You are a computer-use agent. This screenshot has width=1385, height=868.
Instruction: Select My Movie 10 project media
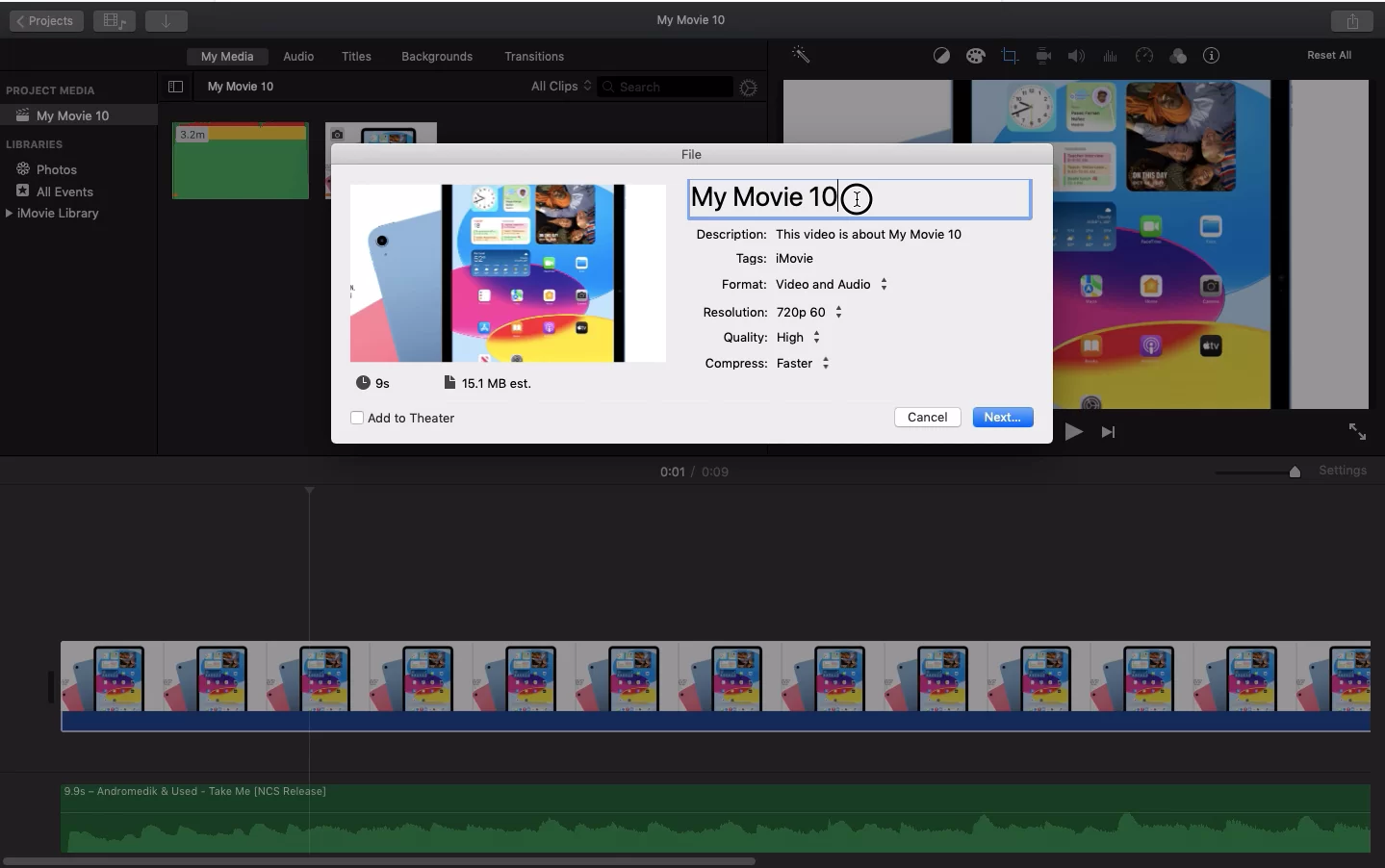pyautogui.click(x=79, y=115)
